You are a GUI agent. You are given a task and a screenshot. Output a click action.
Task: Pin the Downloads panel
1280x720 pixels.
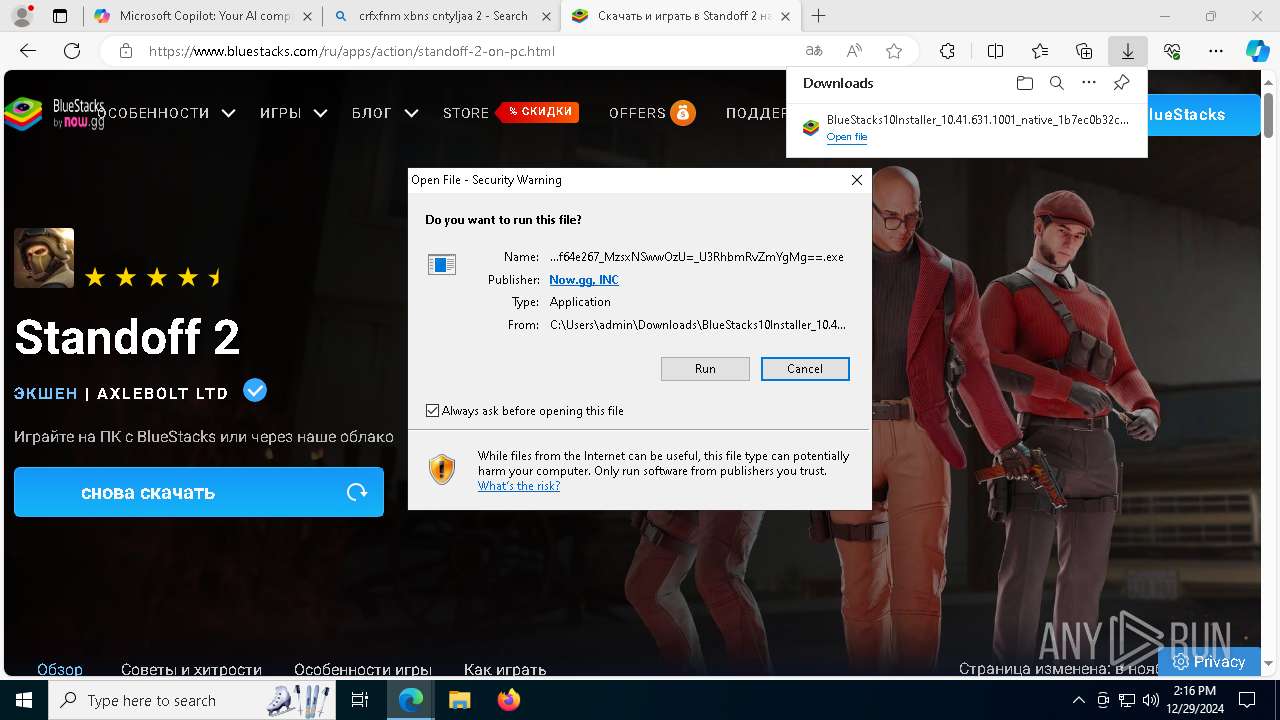(1121, 83)
